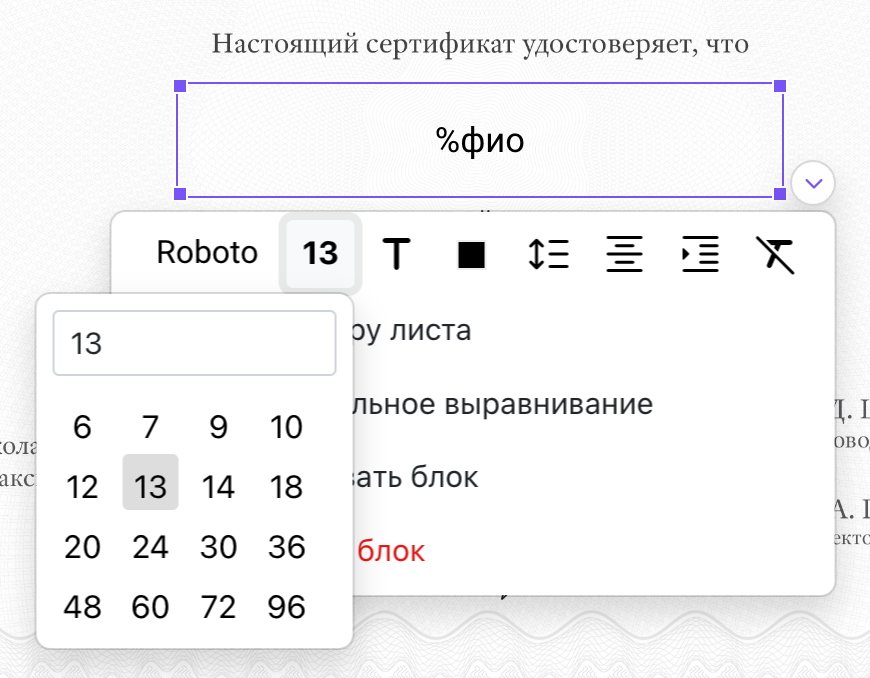Click the bottom-right resize handle of %фио block
The width and height of the screenshot is (870, 678).
(x=780, y=194)
